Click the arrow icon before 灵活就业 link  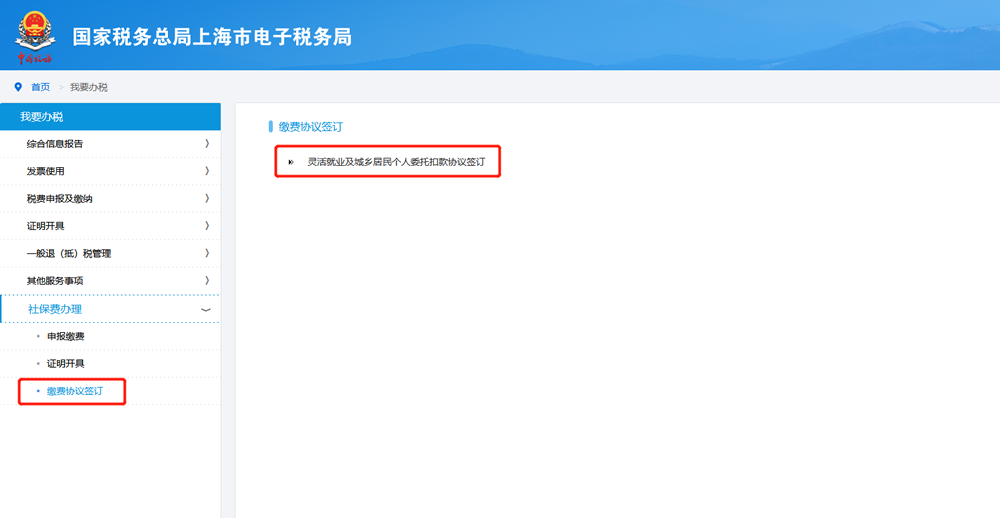pyautogui.click(x=291, y=161)
